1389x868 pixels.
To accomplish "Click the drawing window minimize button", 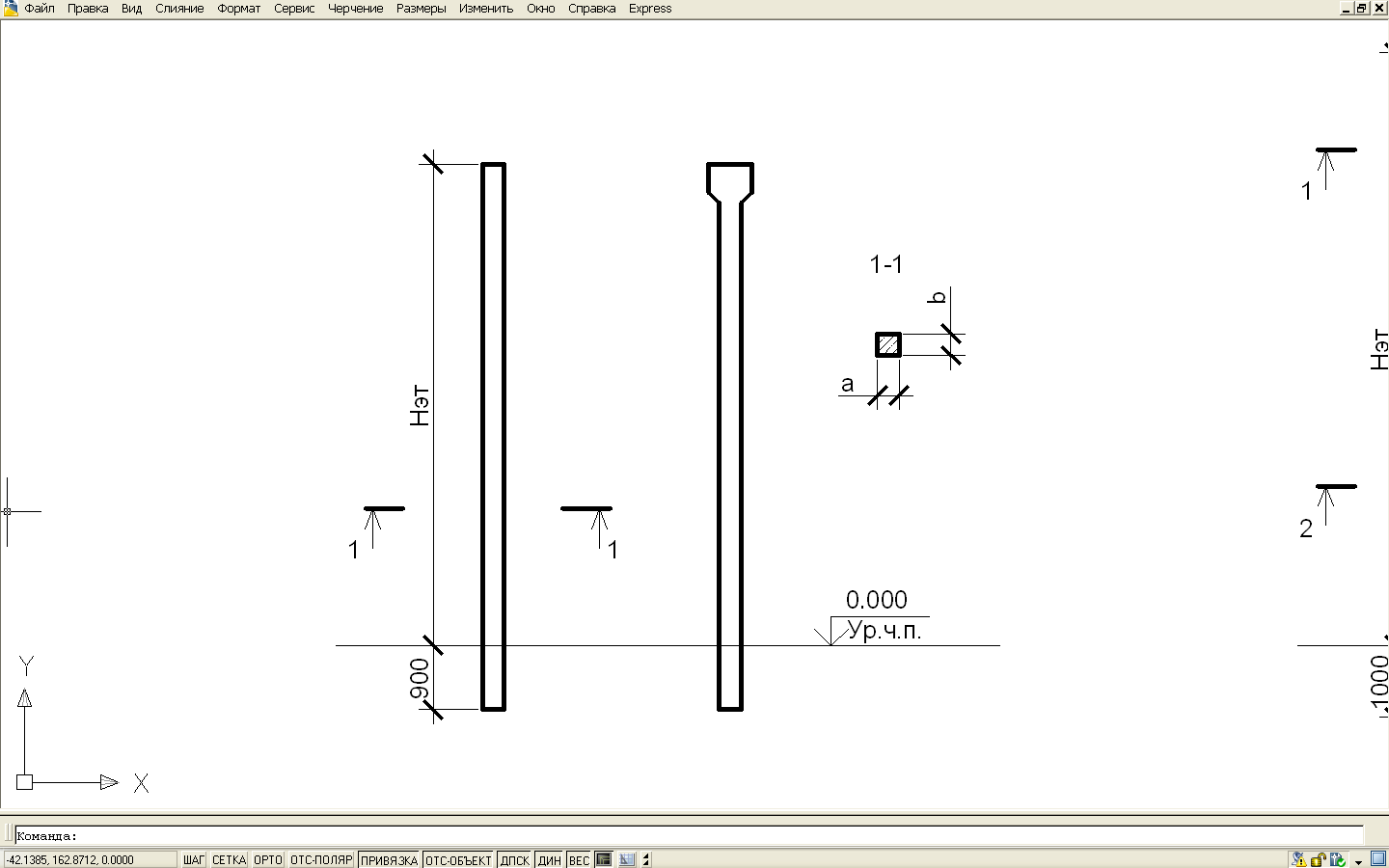I will tap(1346, 9).
